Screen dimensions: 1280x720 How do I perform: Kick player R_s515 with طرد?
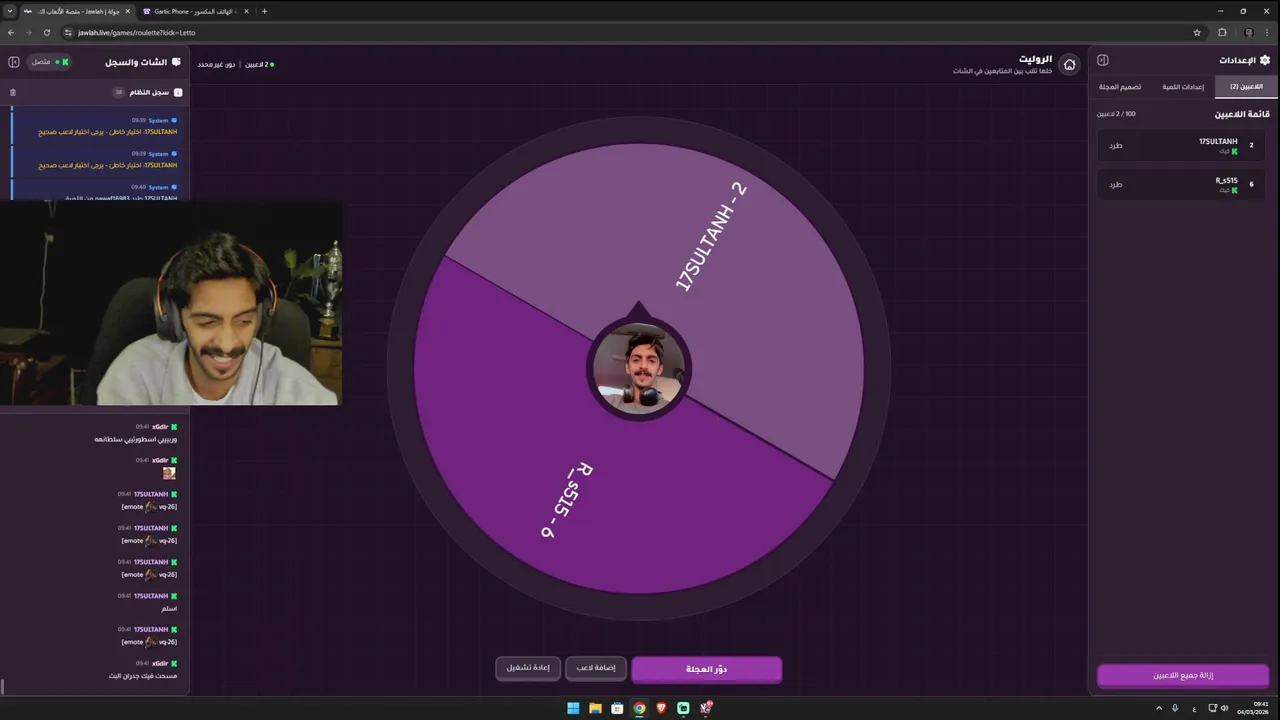1116,184
